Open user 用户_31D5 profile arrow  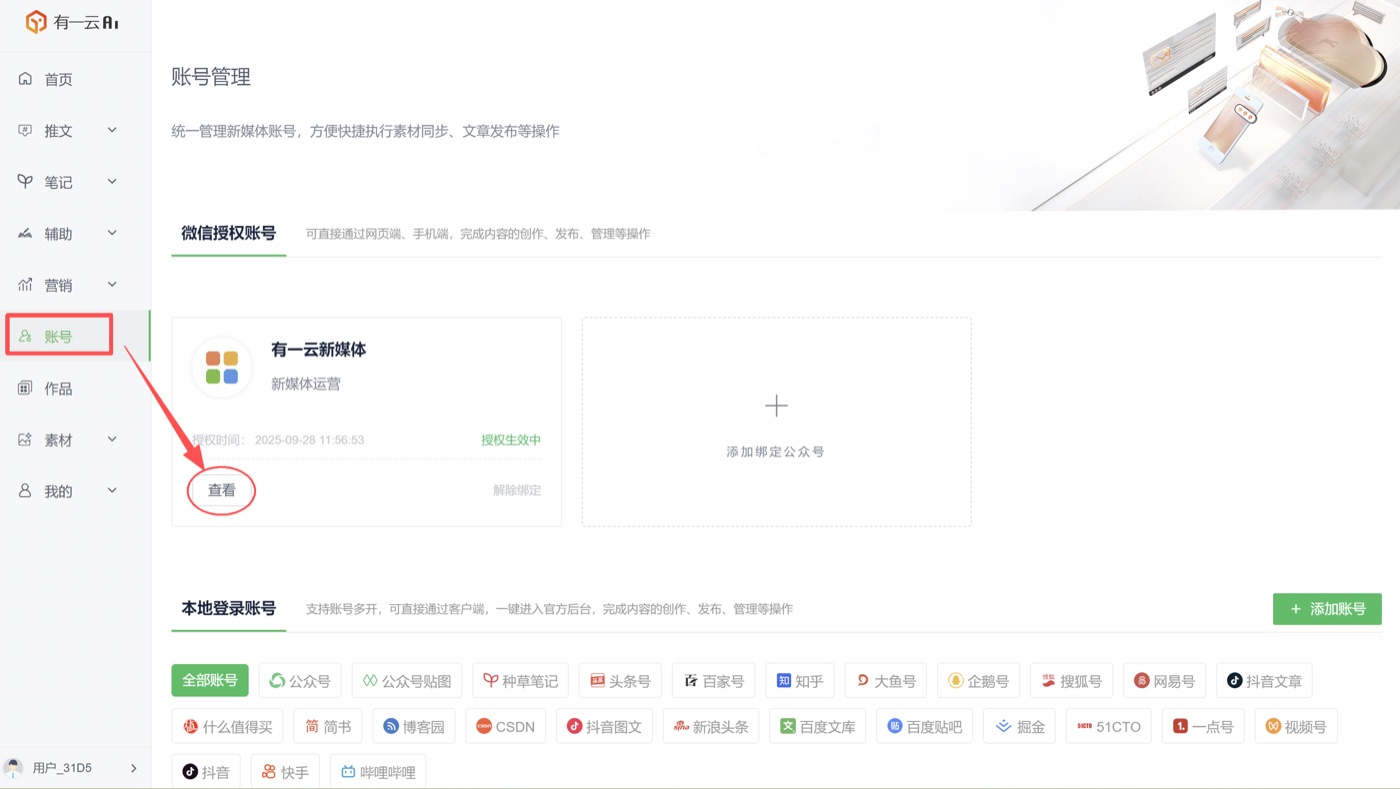134,768
